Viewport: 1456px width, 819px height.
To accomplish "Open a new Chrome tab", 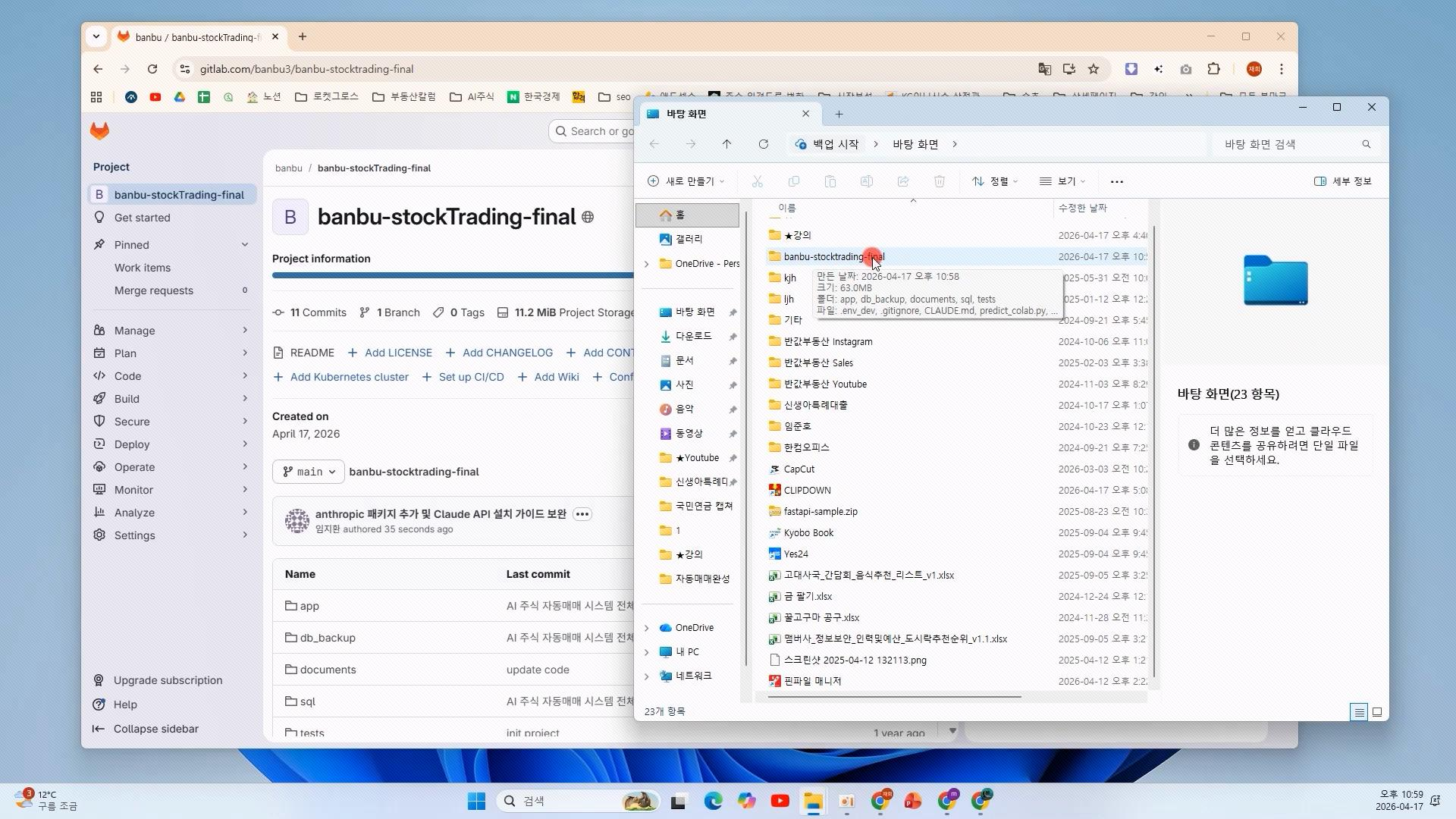I will point(303,36).
